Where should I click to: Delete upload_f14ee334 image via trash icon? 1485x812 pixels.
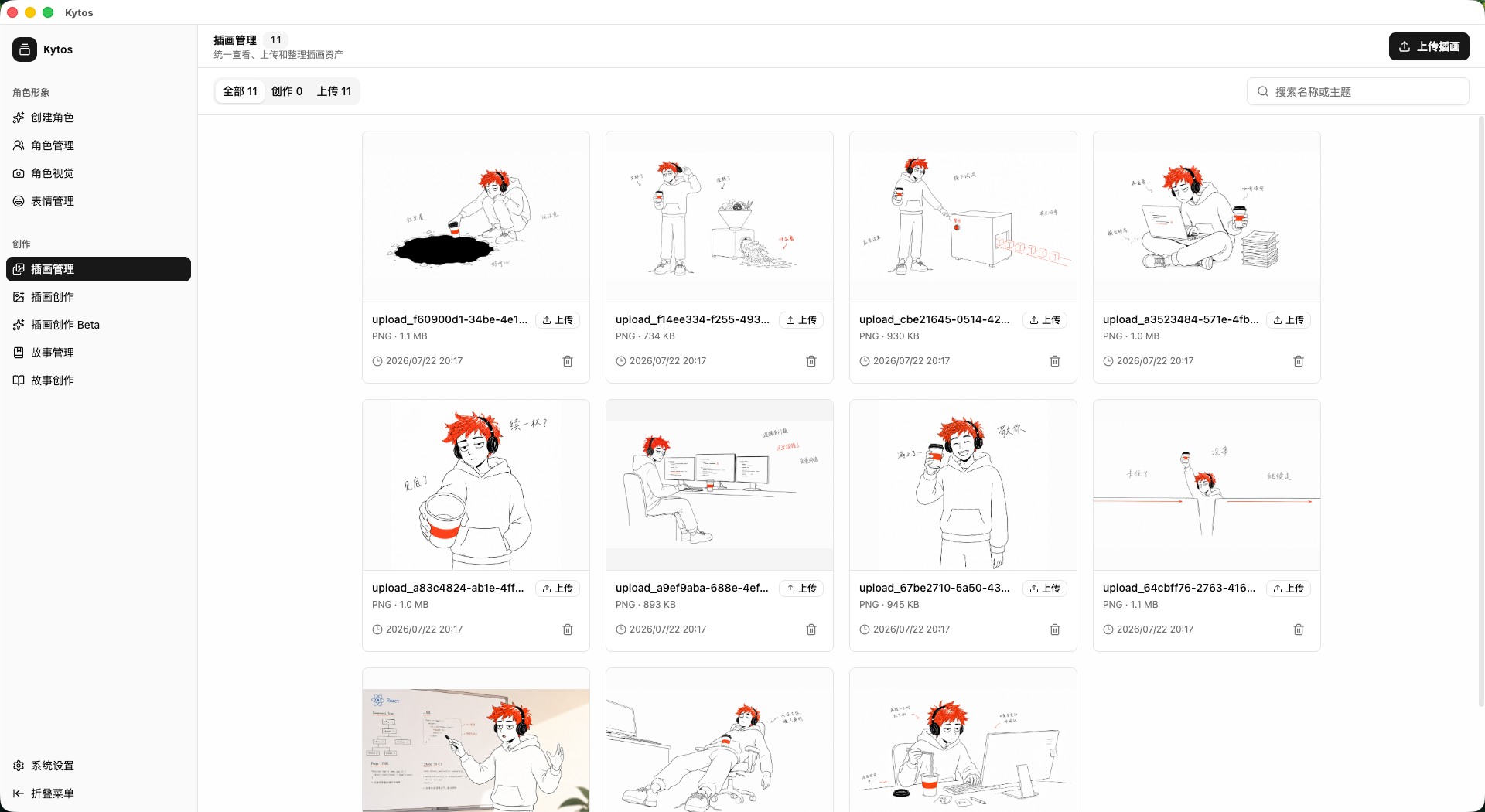811,361
